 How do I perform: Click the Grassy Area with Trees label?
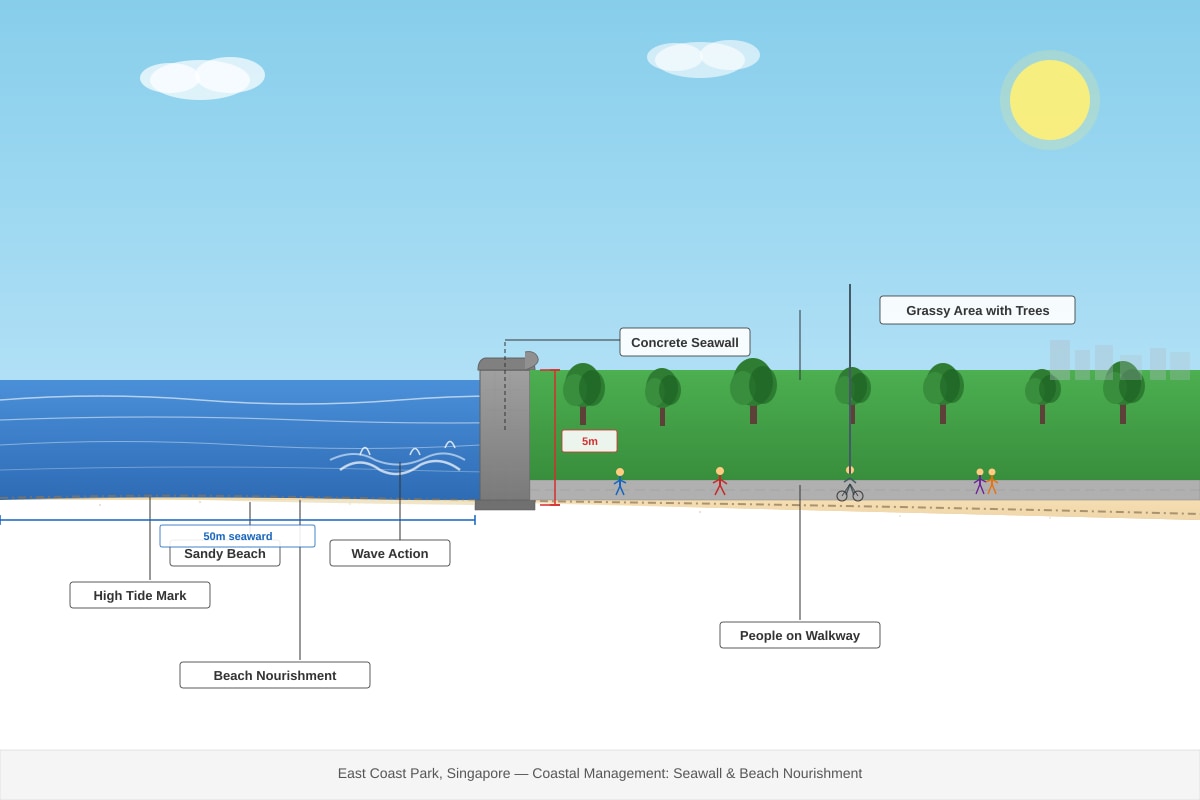point(977,310)
